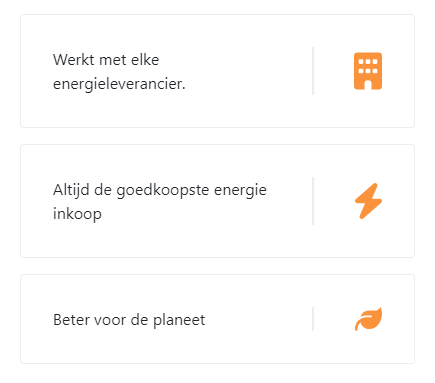
Task: Click the orange lightning bolt icon
Action: pyautogui.click(x=368, y=201)
